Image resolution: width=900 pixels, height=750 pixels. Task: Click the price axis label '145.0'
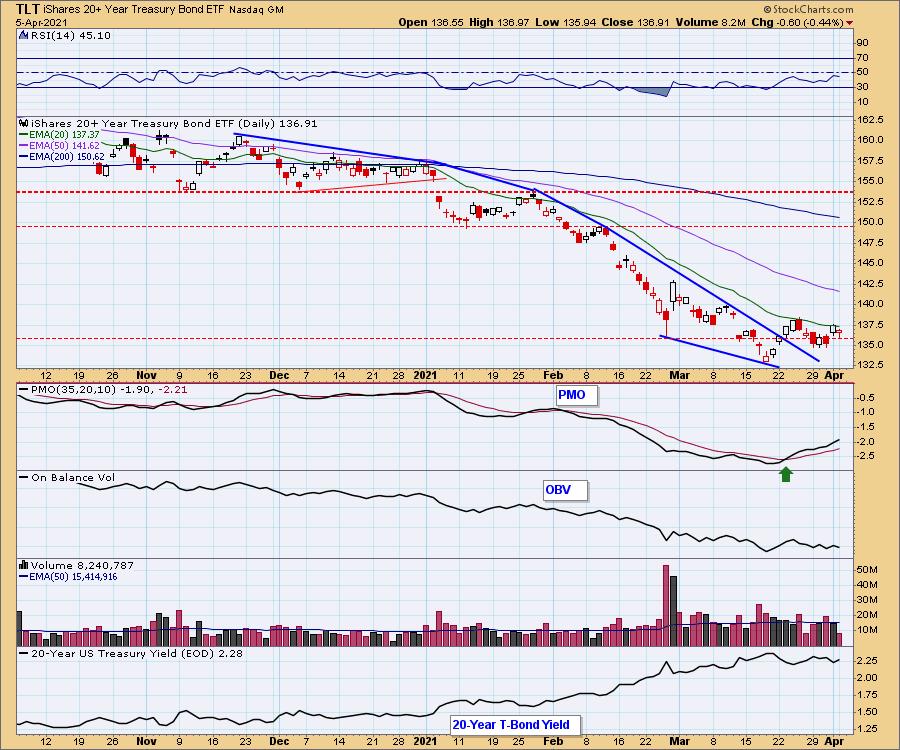pos(871,262)
